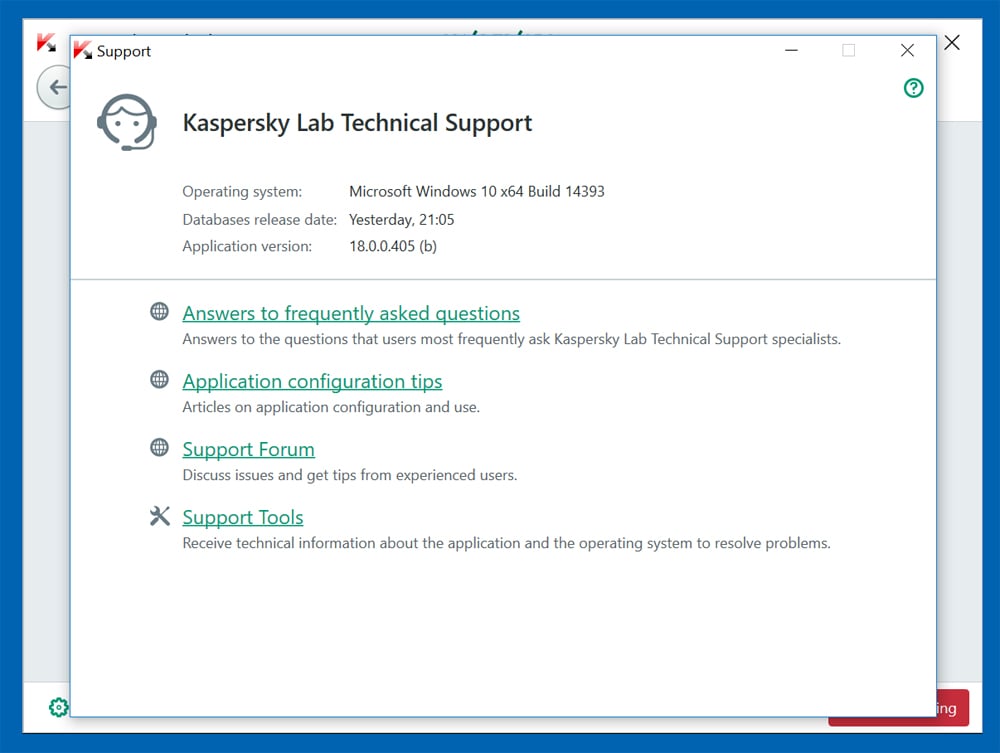The width and height of the screenshot is (1000, 753).
Task: Click the Kaspersky Lab Technical Support heading
Action: [x=357, y=123]
